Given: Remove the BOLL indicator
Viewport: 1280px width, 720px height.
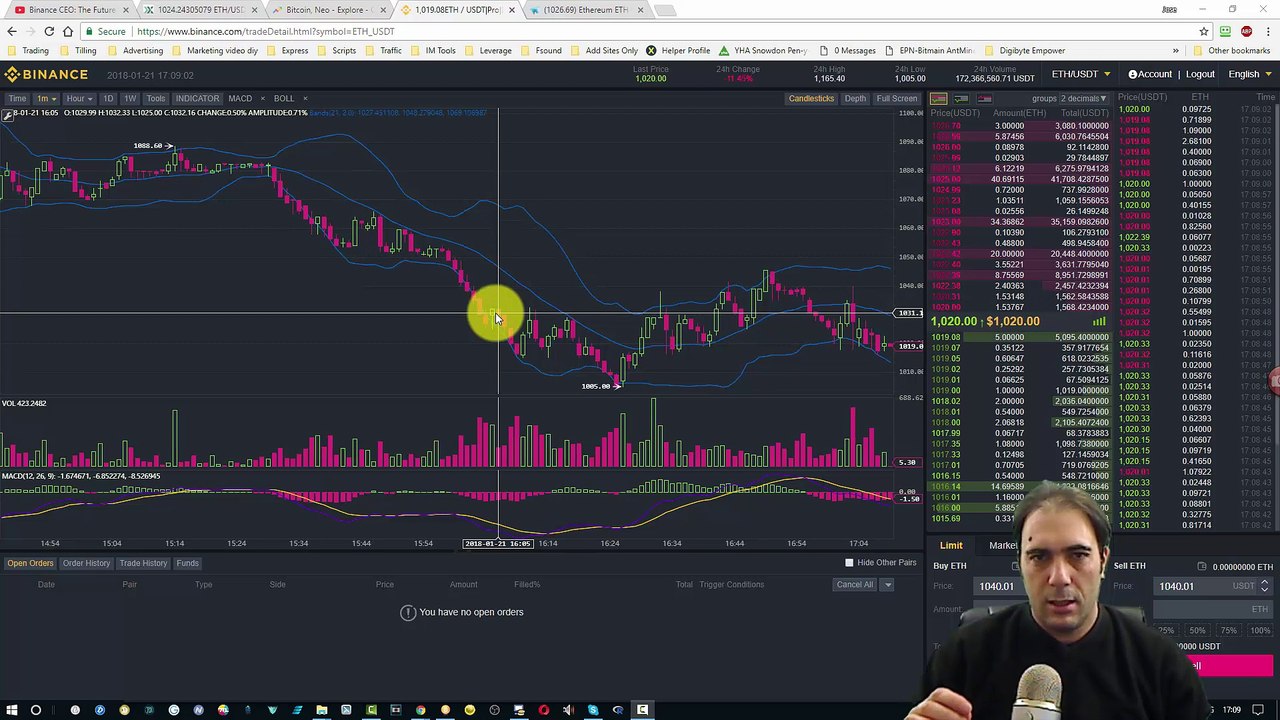Looking at the screenshot, I should 305,98.
